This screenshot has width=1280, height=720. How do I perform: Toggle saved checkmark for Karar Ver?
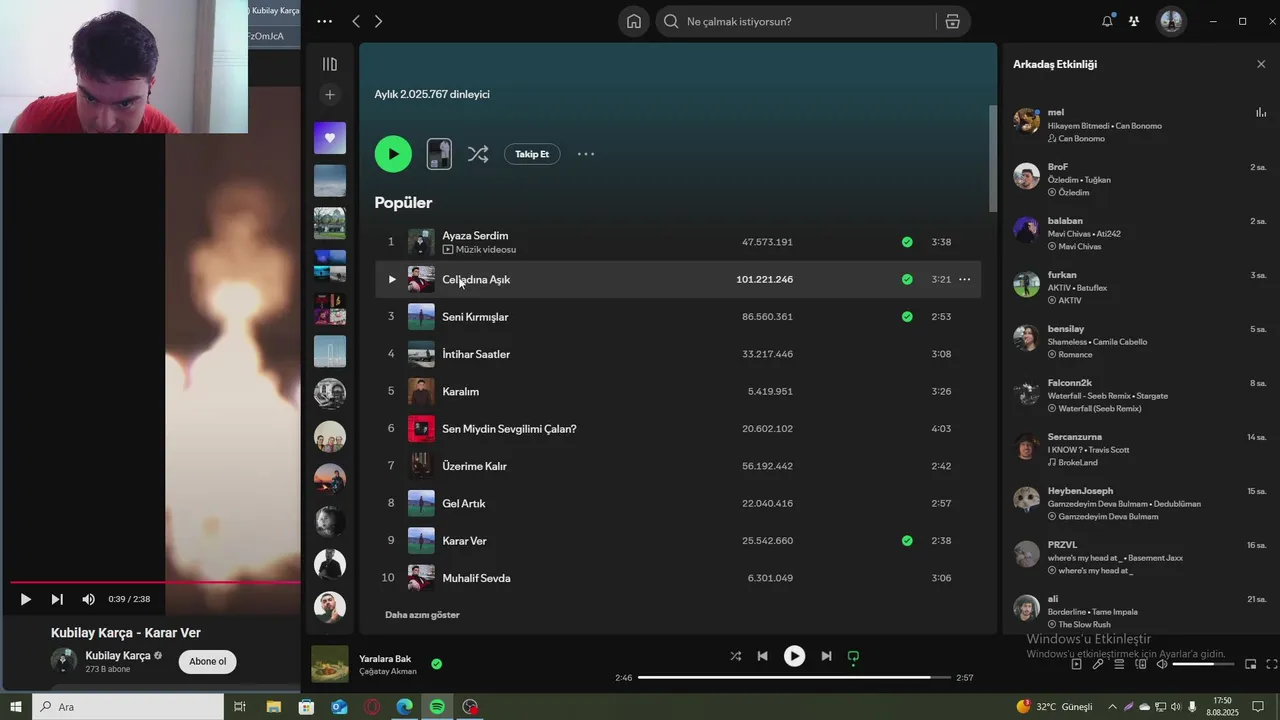coord(907,541)
